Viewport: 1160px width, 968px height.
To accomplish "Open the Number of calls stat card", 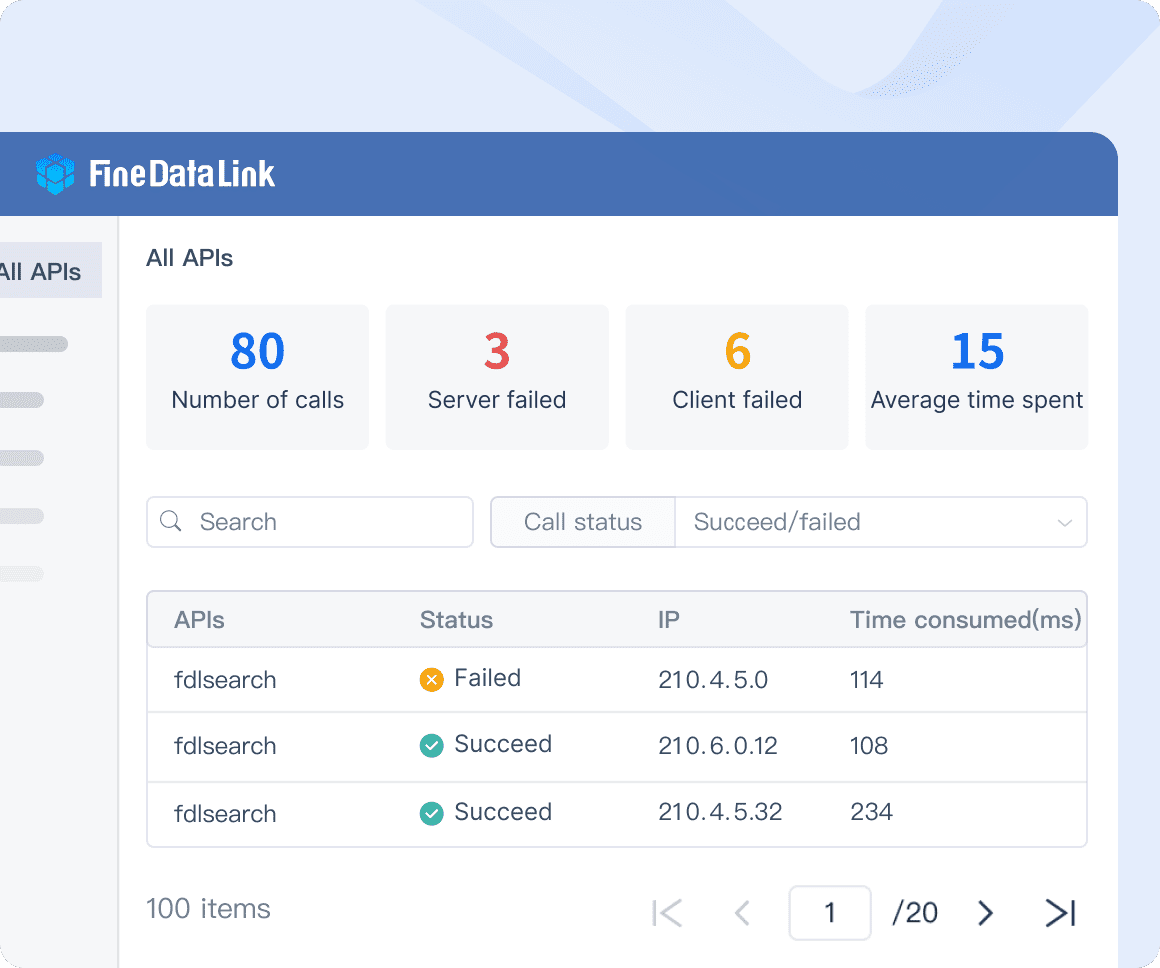I will 257,377.
